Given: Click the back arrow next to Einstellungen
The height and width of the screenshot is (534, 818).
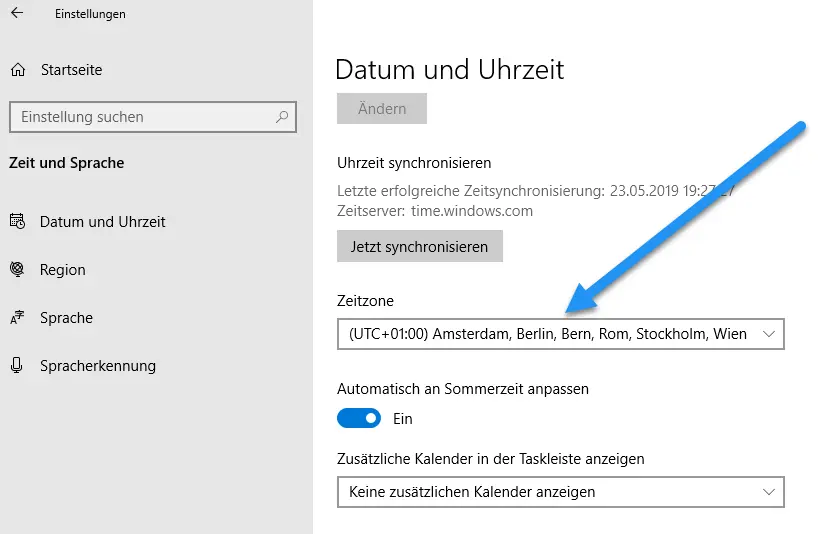Looking at the screenshot, I should click(17, 14).
